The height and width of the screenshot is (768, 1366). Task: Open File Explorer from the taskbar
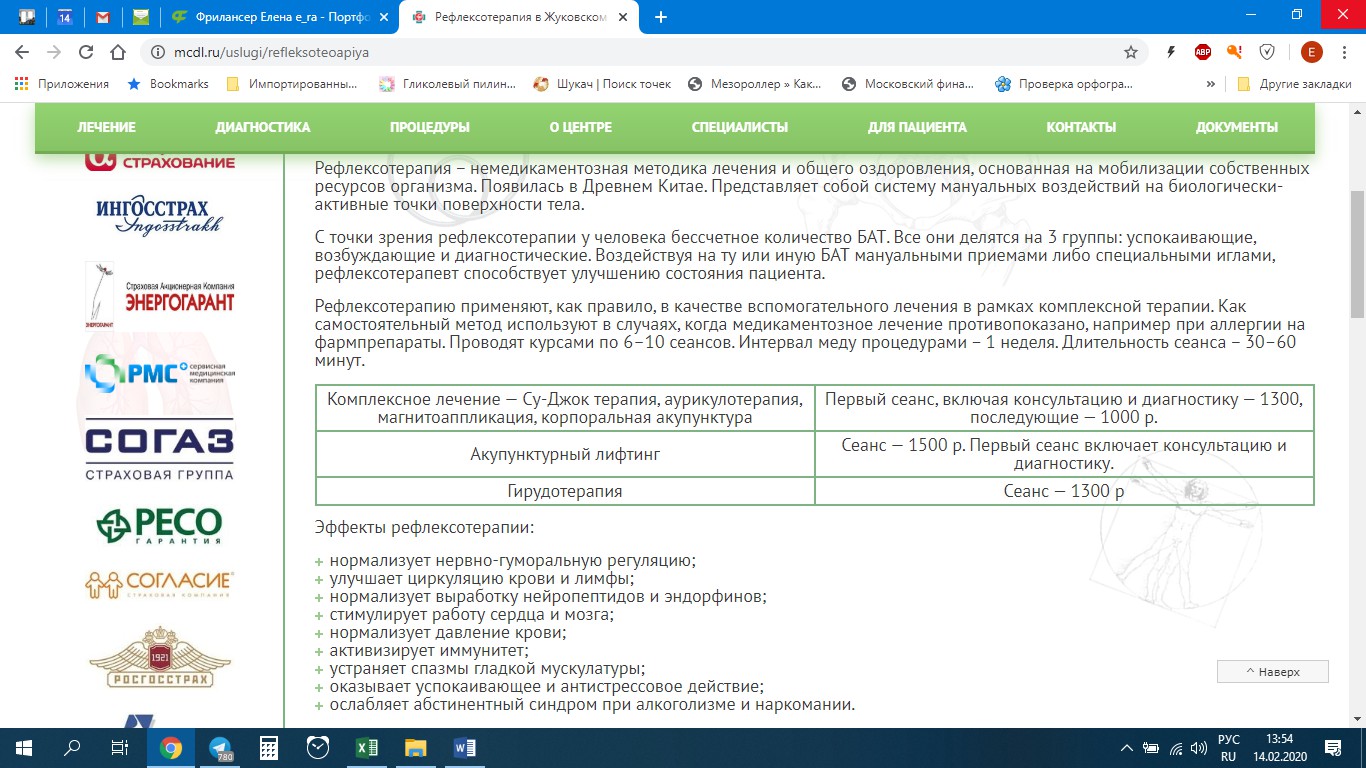tap(415, 747)
